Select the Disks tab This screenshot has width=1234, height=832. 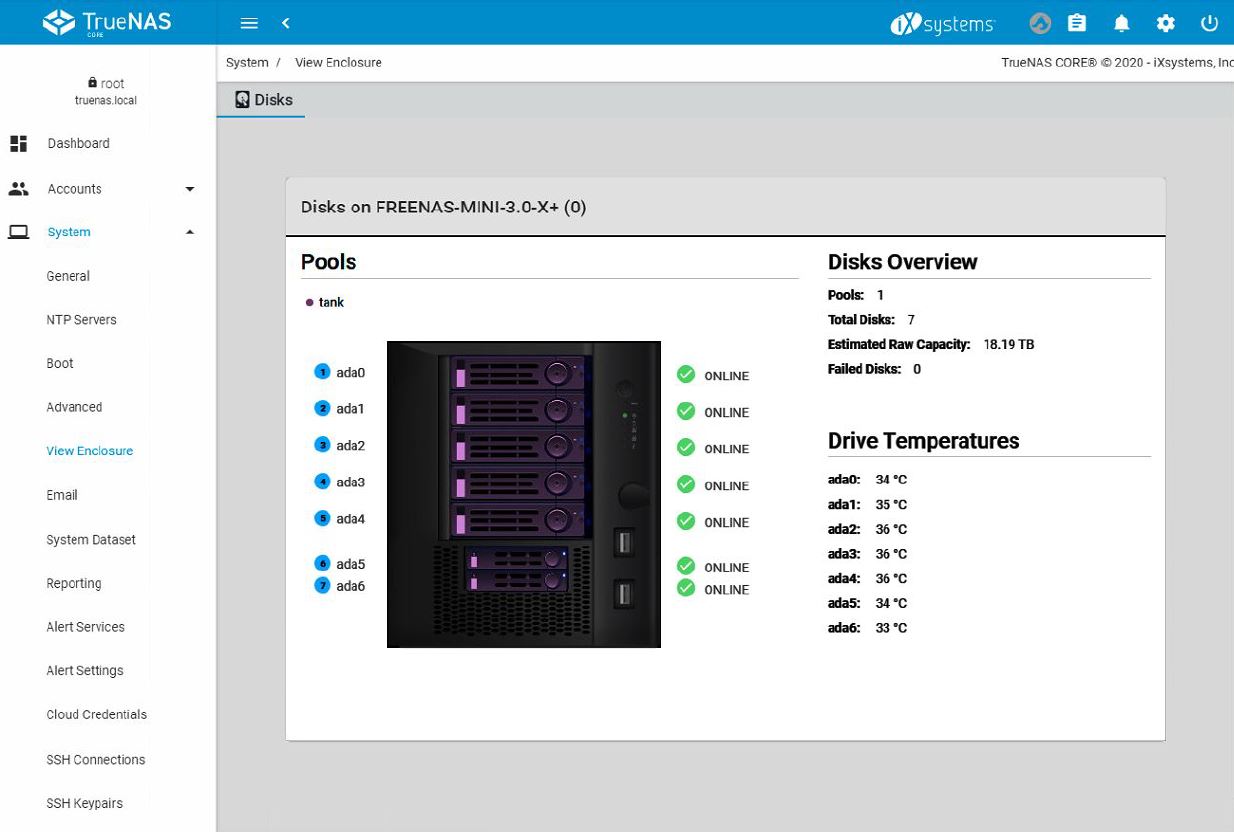[262, 99]
